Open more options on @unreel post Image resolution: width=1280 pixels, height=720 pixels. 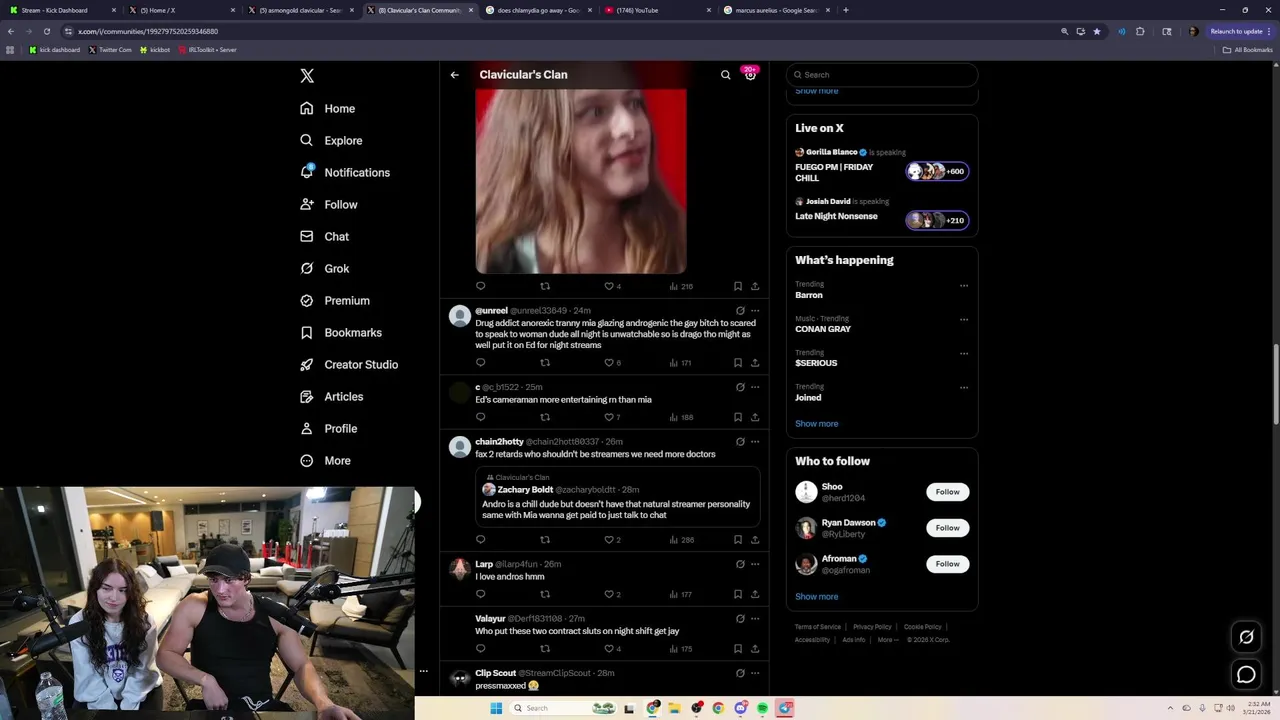[x=755, y=311]
